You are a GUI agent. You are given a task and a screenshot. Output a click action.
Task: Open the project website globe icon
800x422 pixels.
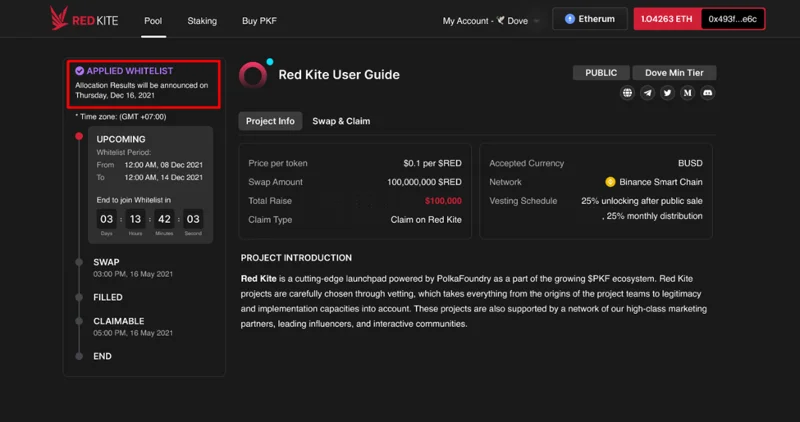click(627, 93)
